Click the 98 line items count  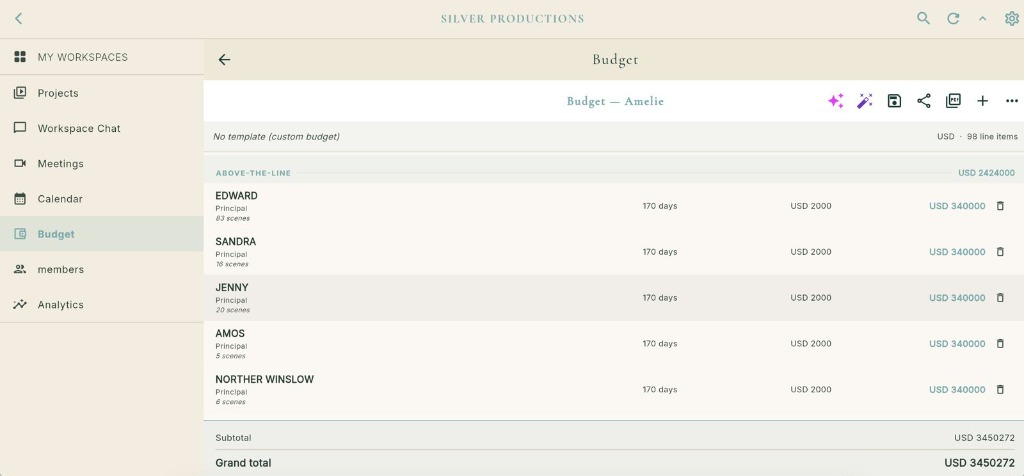[992, 136]
